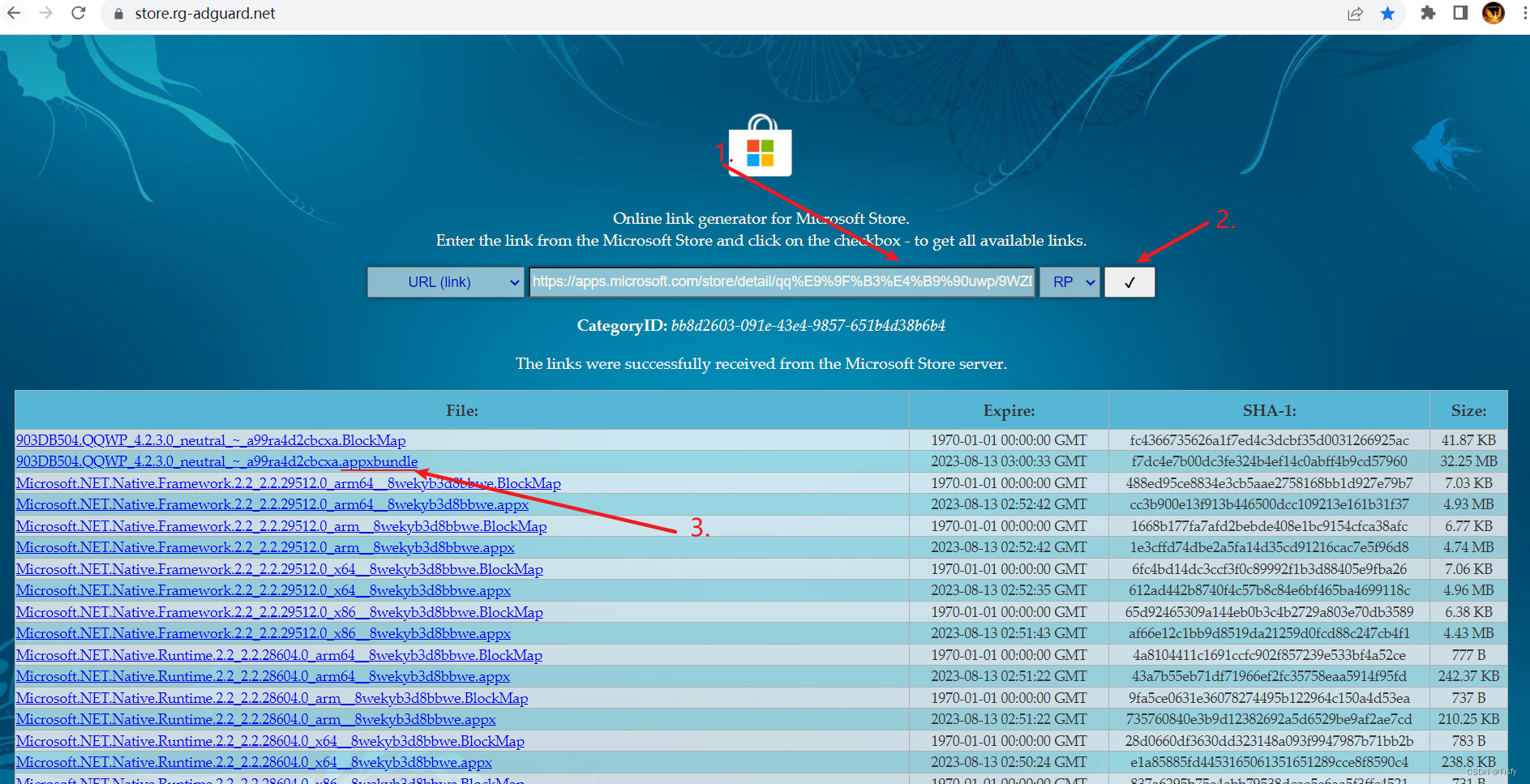Click expiry 2023-08-13 02:50:24 GMT
Viewport: 1530px width, 784px height.
tap(1009, 762)
